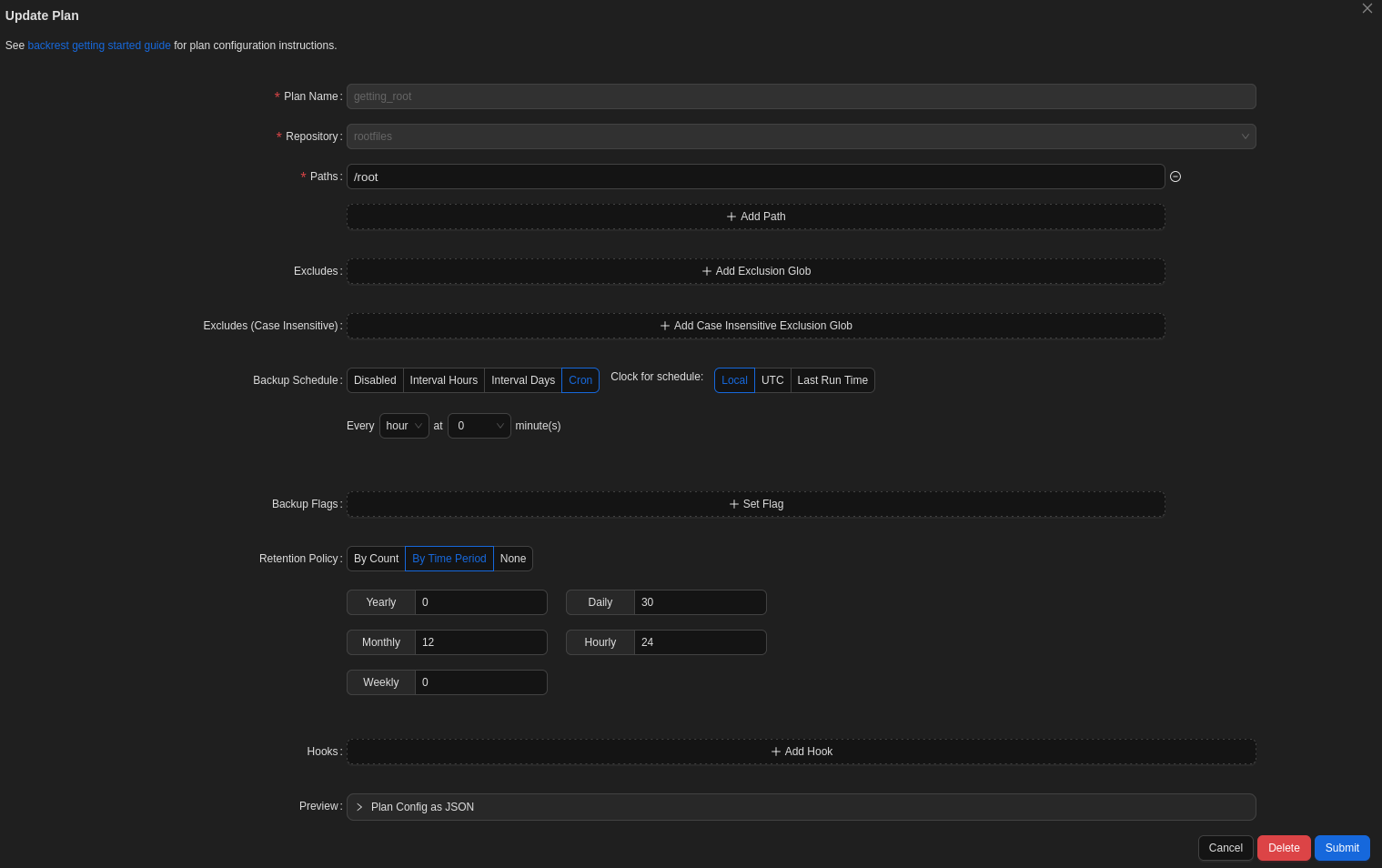Choose Last Run Time clock option
The width and height of the screenshot is (1382, 868).
tap(832, 380)
